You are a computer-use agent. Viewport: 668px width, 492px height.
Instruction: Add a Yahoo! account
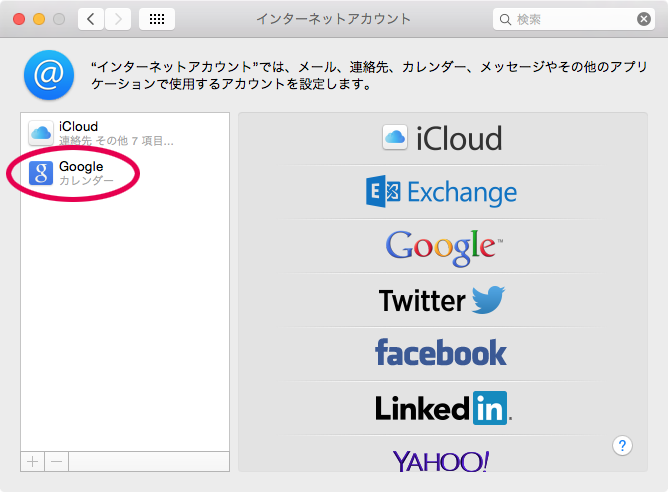[442, 459]
